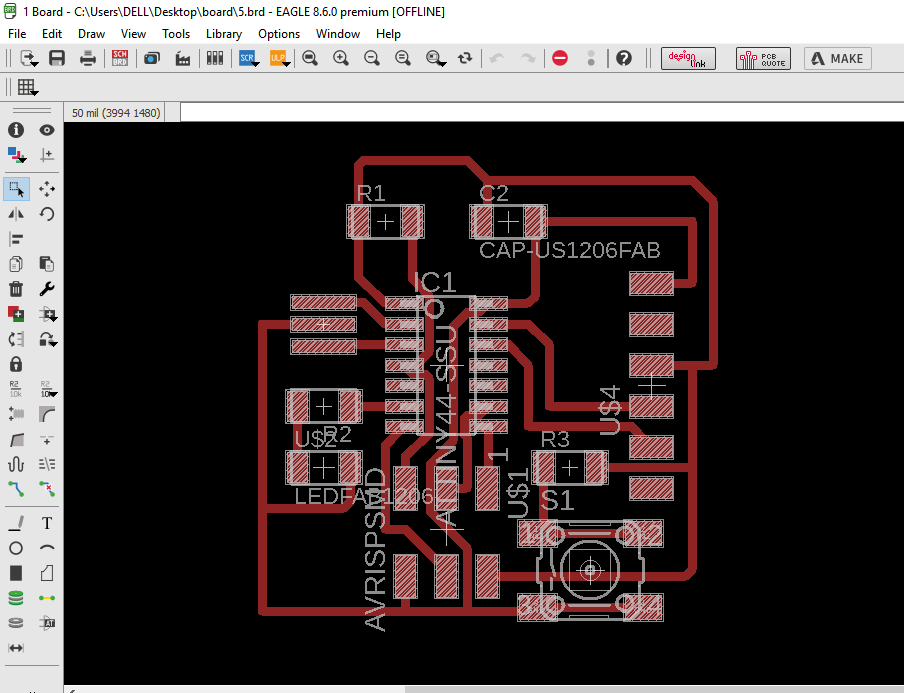Screen dimensions: 904x693
Task: Expand the zoom select dropdown
Action: click(x=442, y=63)
